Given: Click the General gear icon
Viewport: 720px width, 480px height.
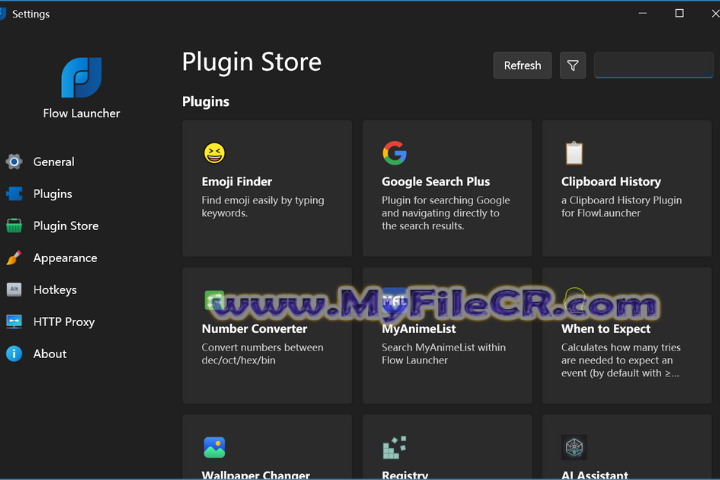Looking at the screenshot, I should pos(14,162).
